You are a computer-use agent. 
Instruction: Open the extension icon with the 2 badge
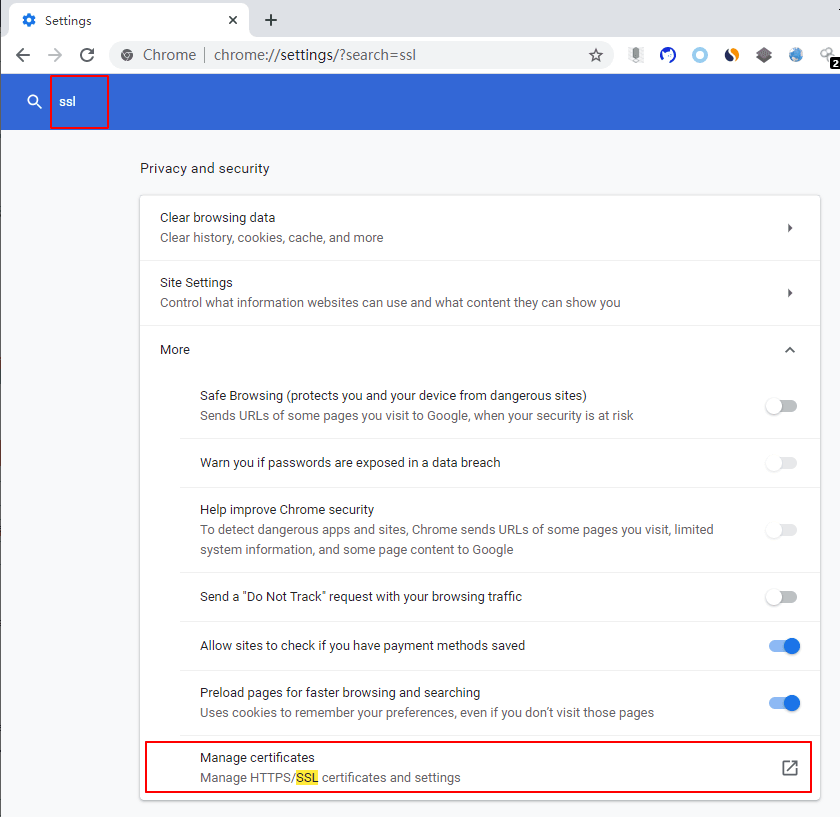829,56
